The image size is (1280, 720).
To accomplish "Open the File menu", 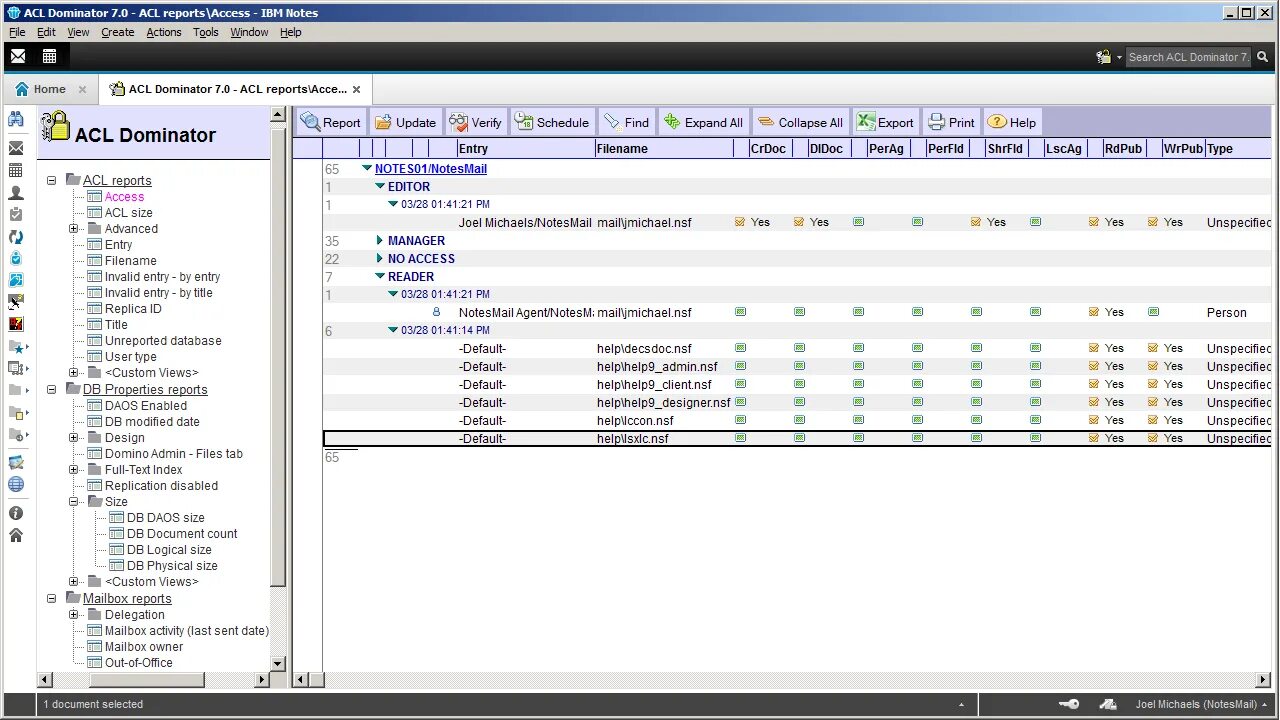I will coord(17,32).
